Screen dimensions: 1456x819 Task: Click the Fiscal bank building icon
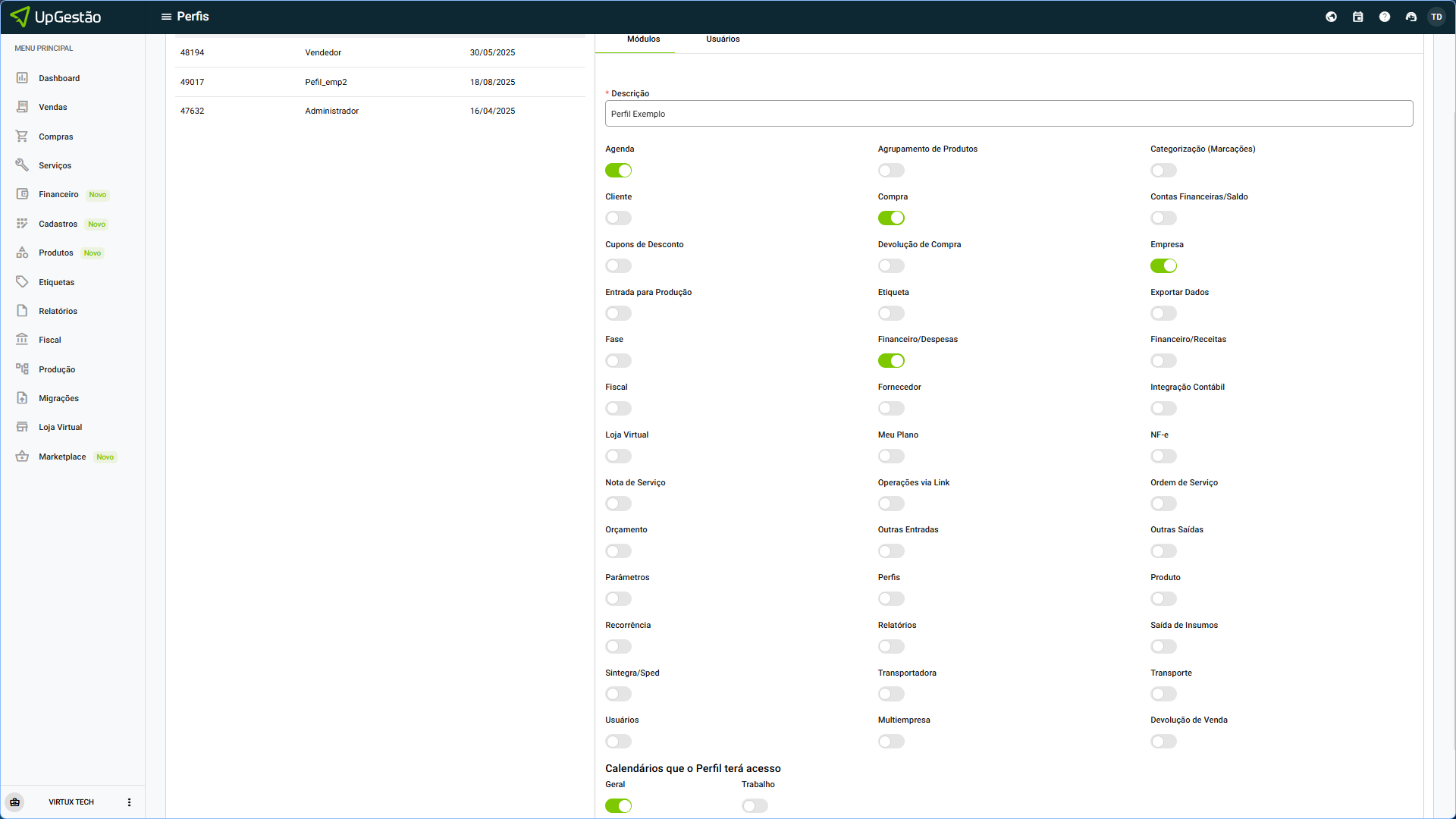coord(22,340)
